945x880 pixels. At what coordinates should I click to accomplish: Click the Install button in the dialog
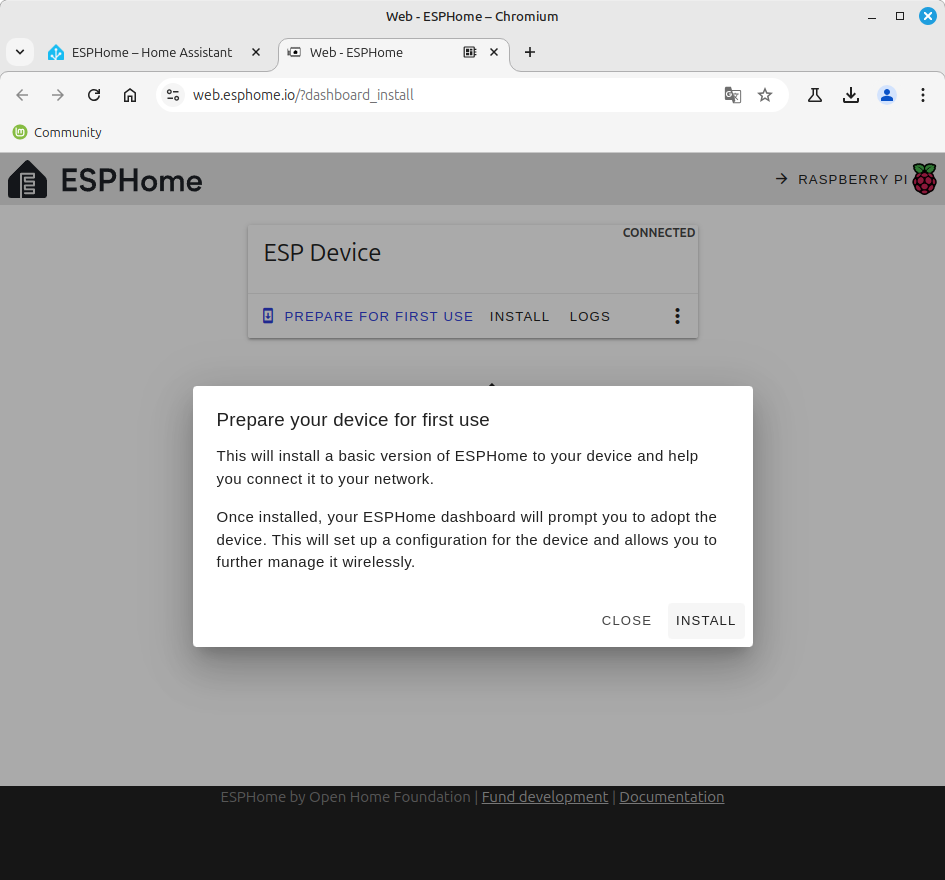tap(706, 620)
